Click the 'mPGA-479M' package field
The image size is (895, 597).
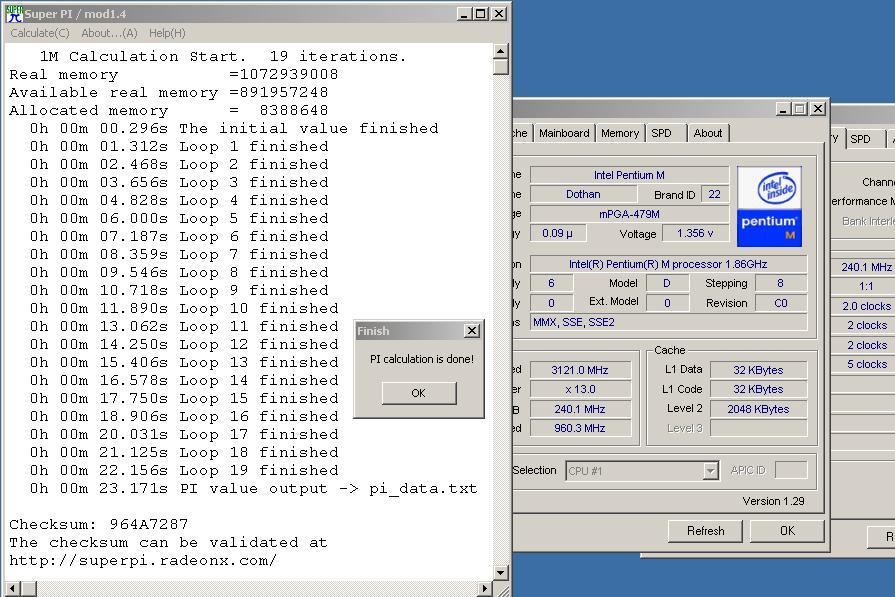629,214
